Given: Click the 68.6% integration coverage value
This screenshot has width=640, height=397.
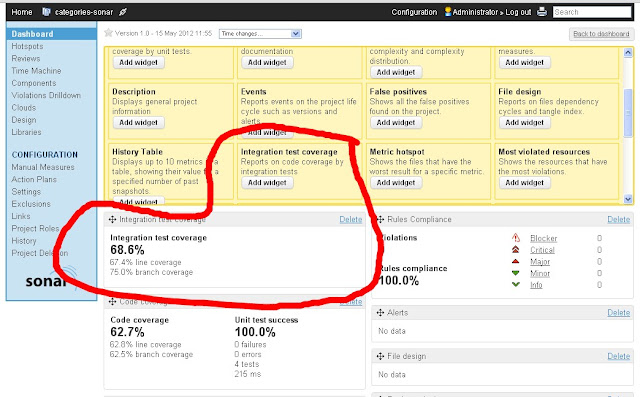Looking at the screenshot, I should coord(127,250).
